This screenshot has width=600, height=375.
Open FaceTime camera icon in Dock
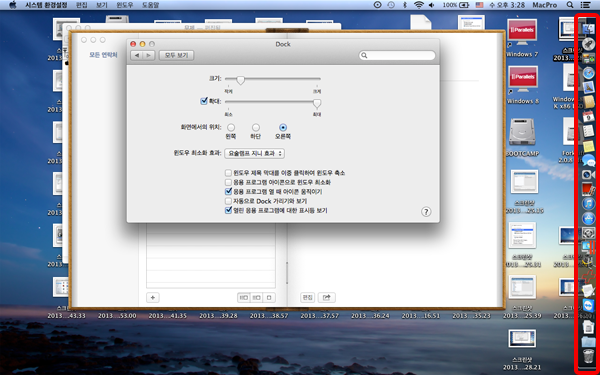589,174
